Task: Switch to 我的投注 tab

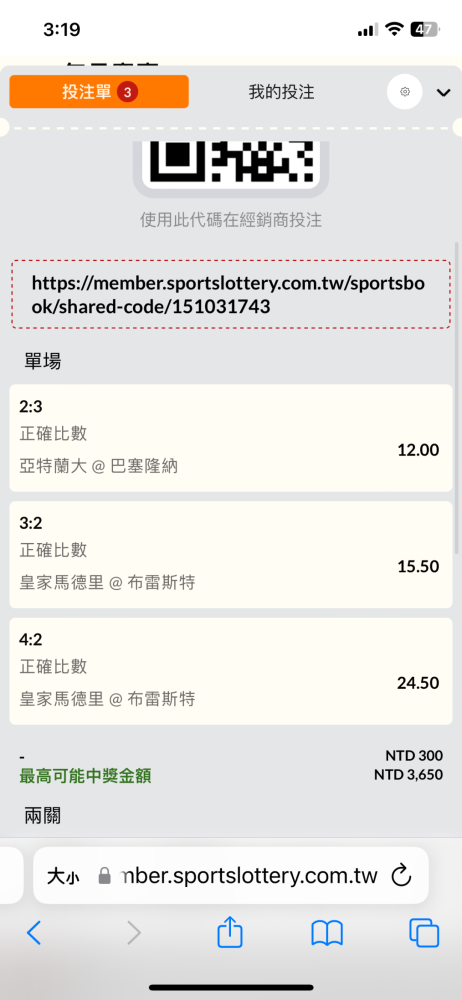Action: point(281,92)
